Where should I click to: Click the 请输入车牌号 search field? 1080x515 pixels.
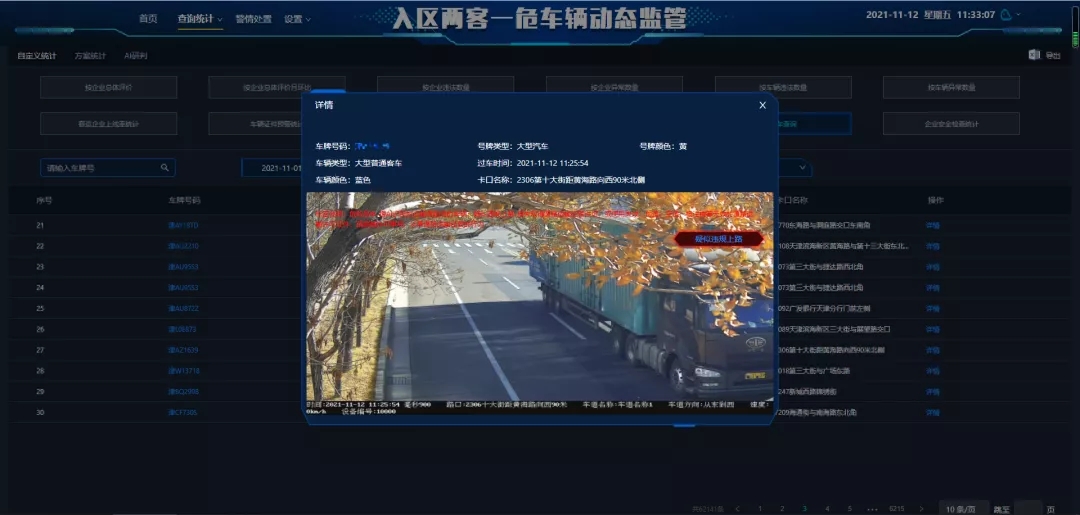pos(107,168)
